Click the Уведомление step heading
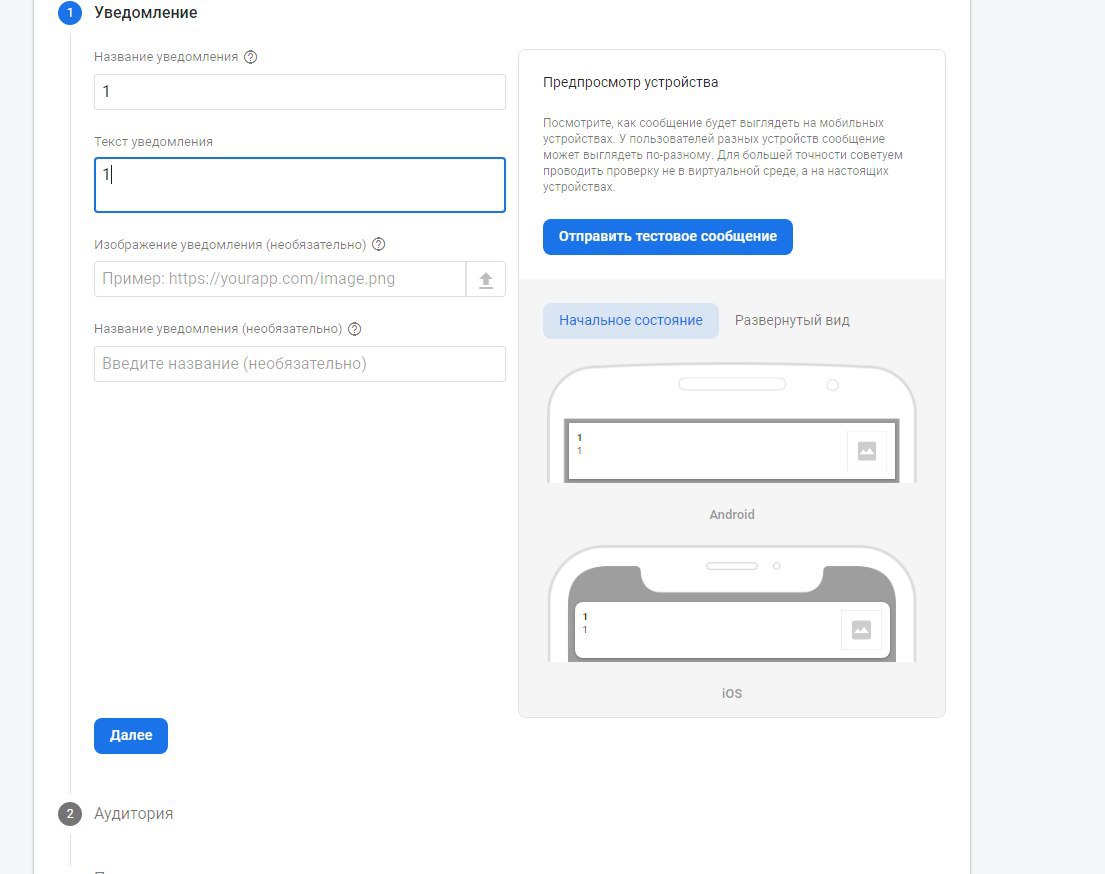This screenshot has width=1105, height=874. pos(146,13)
